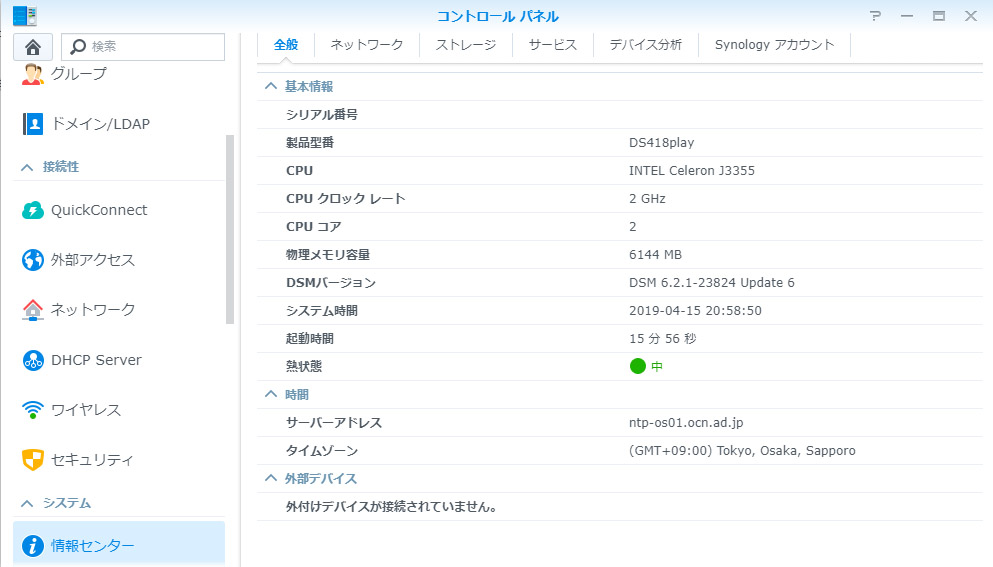993x567 pixels.
Task: Select the DHCP Server sidebar label
Action: [96, 360]
